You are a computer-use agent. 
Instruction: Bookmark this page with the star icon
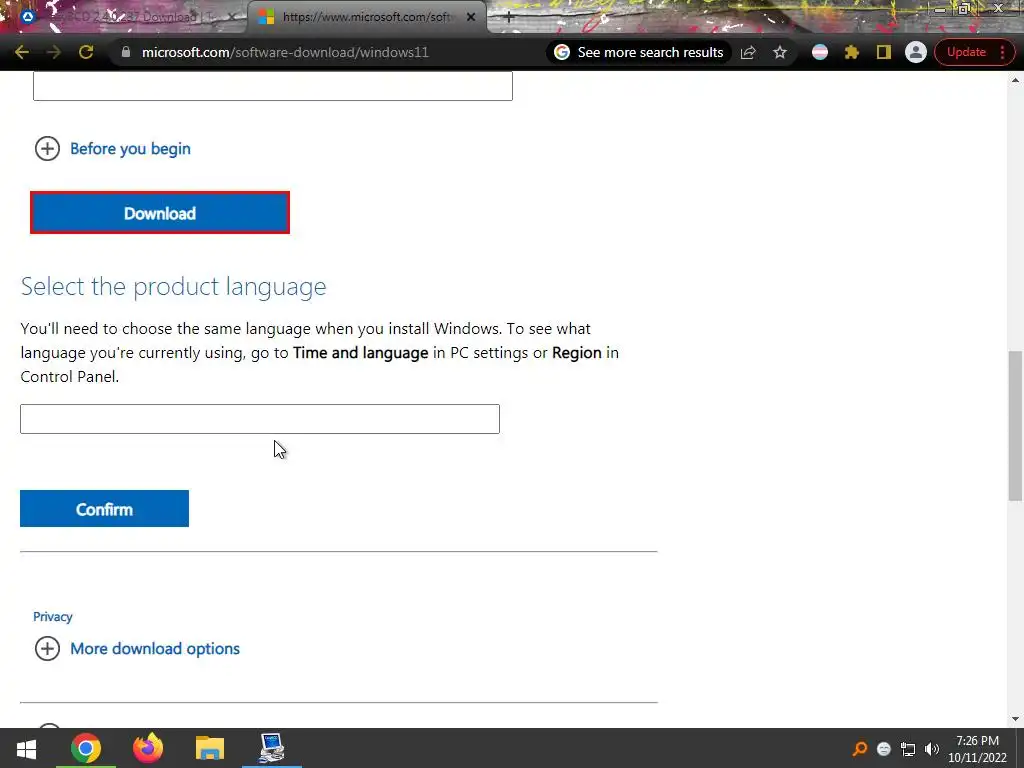coord(780,52)
